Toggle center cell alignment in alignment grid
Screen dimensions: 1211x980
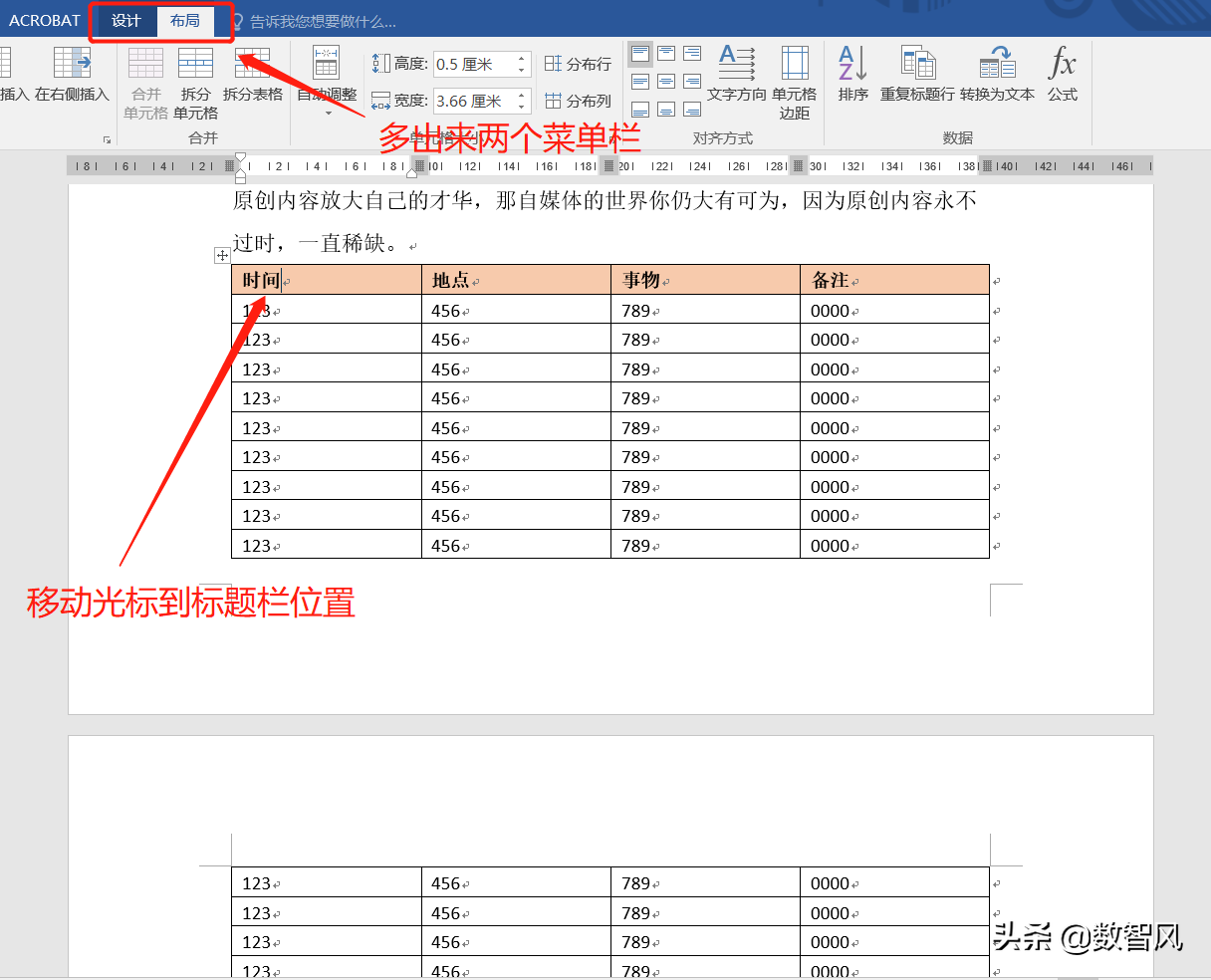[665, 81]
